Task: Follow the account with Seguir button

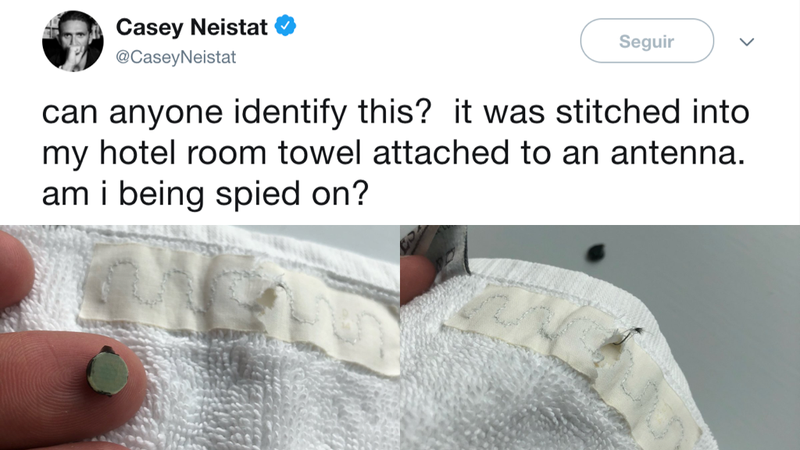Action: click(x=646, y=41)
